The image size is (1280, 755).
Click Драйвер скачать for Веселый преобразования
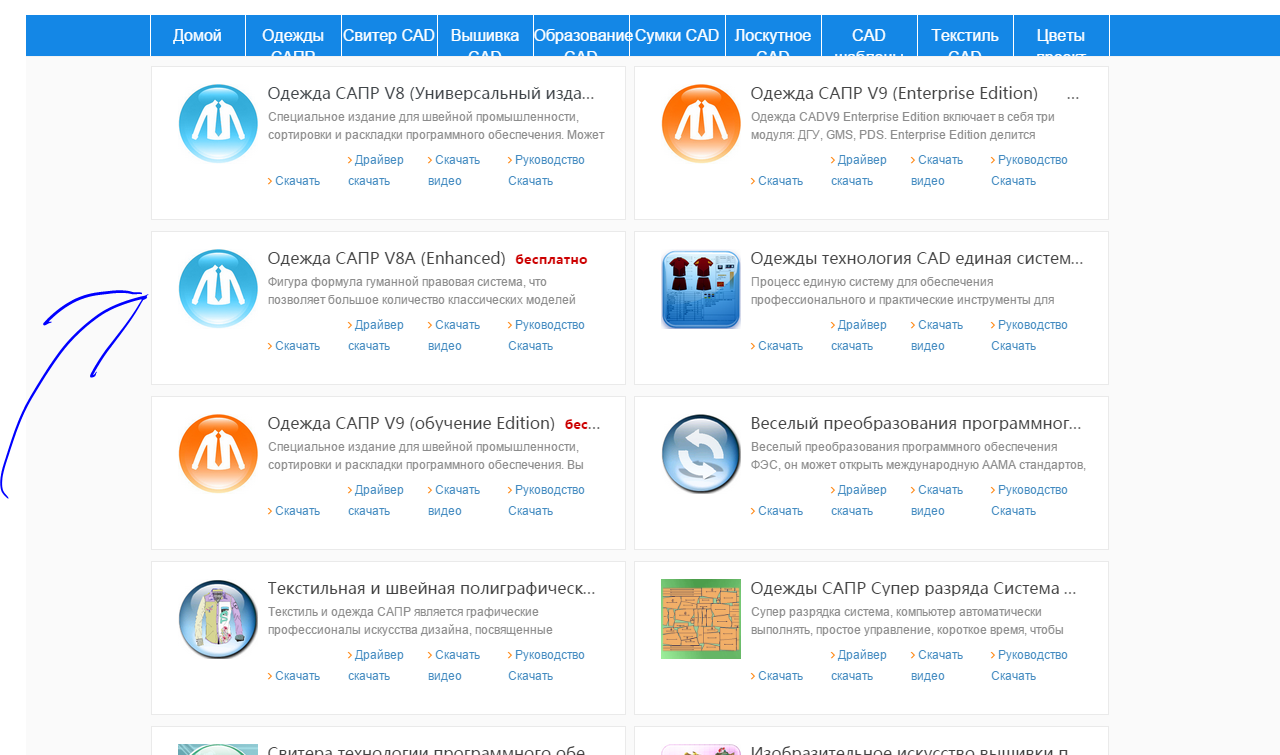coord(859,500)
